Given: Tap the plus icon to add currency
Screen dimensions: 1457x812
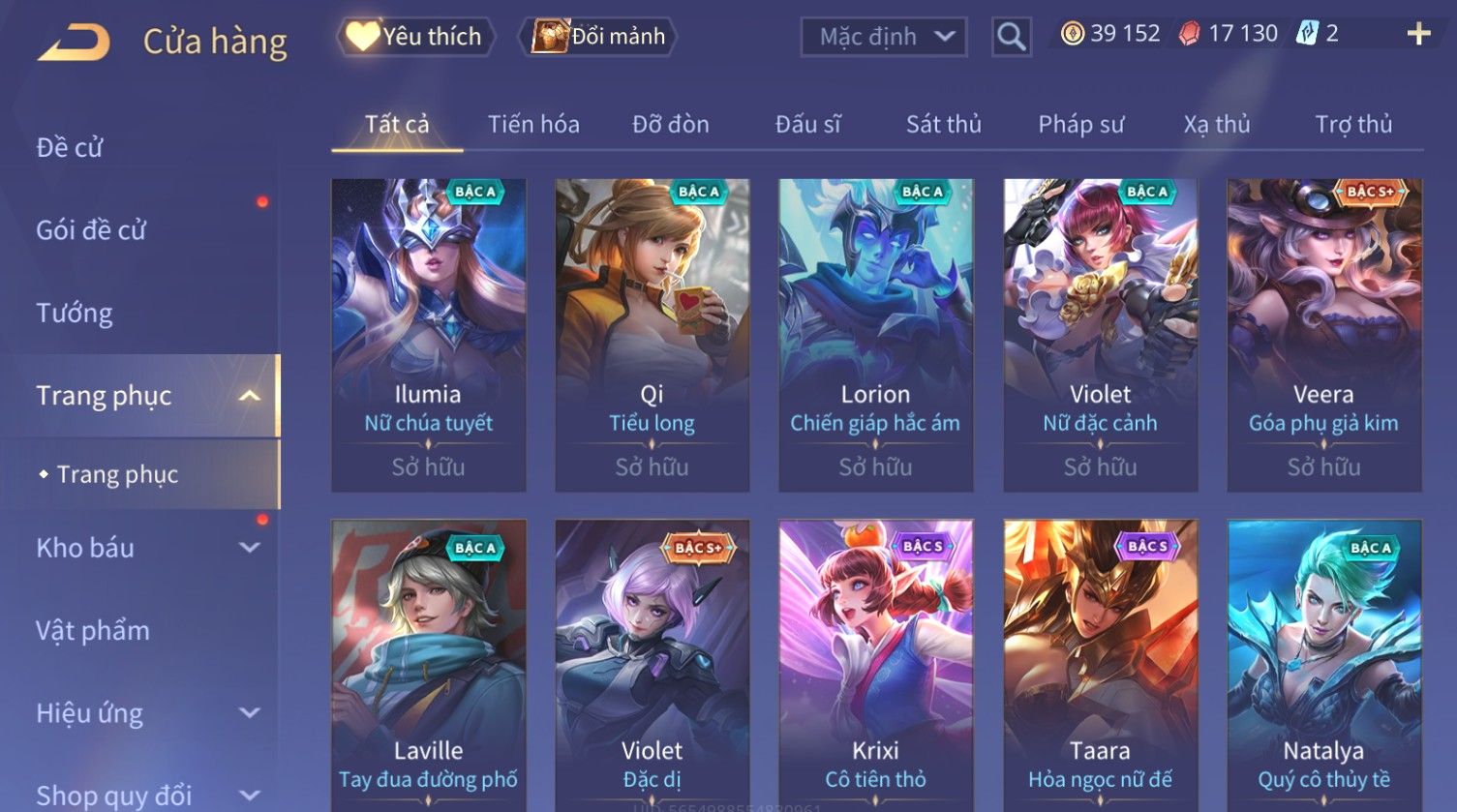Looking at the screenshot, I should click(x=1418, y=34).
